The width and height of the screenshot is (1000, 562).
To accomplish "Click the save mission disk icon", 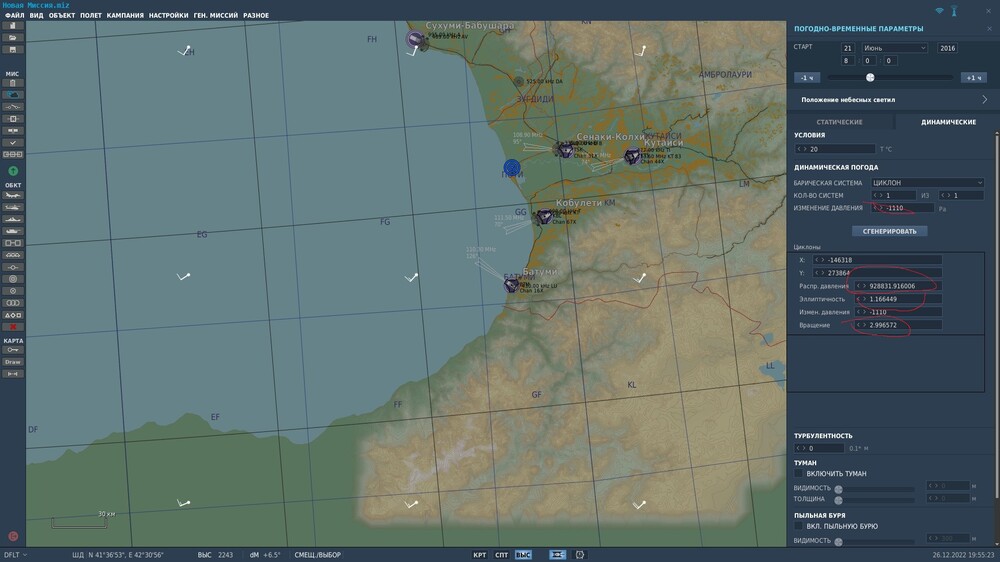I will (x=13, y=50).
